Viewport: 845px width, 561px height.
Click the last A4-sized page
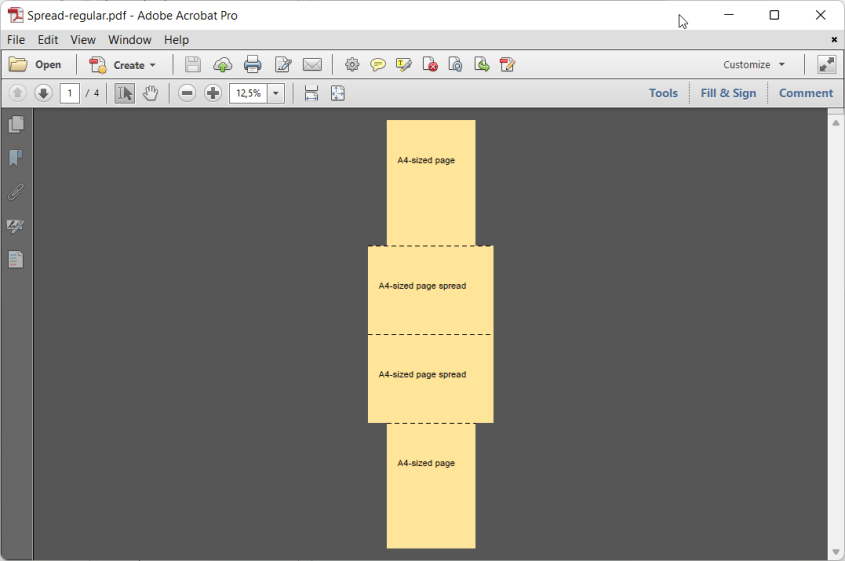pyautogui.click(x=431, y=486)
